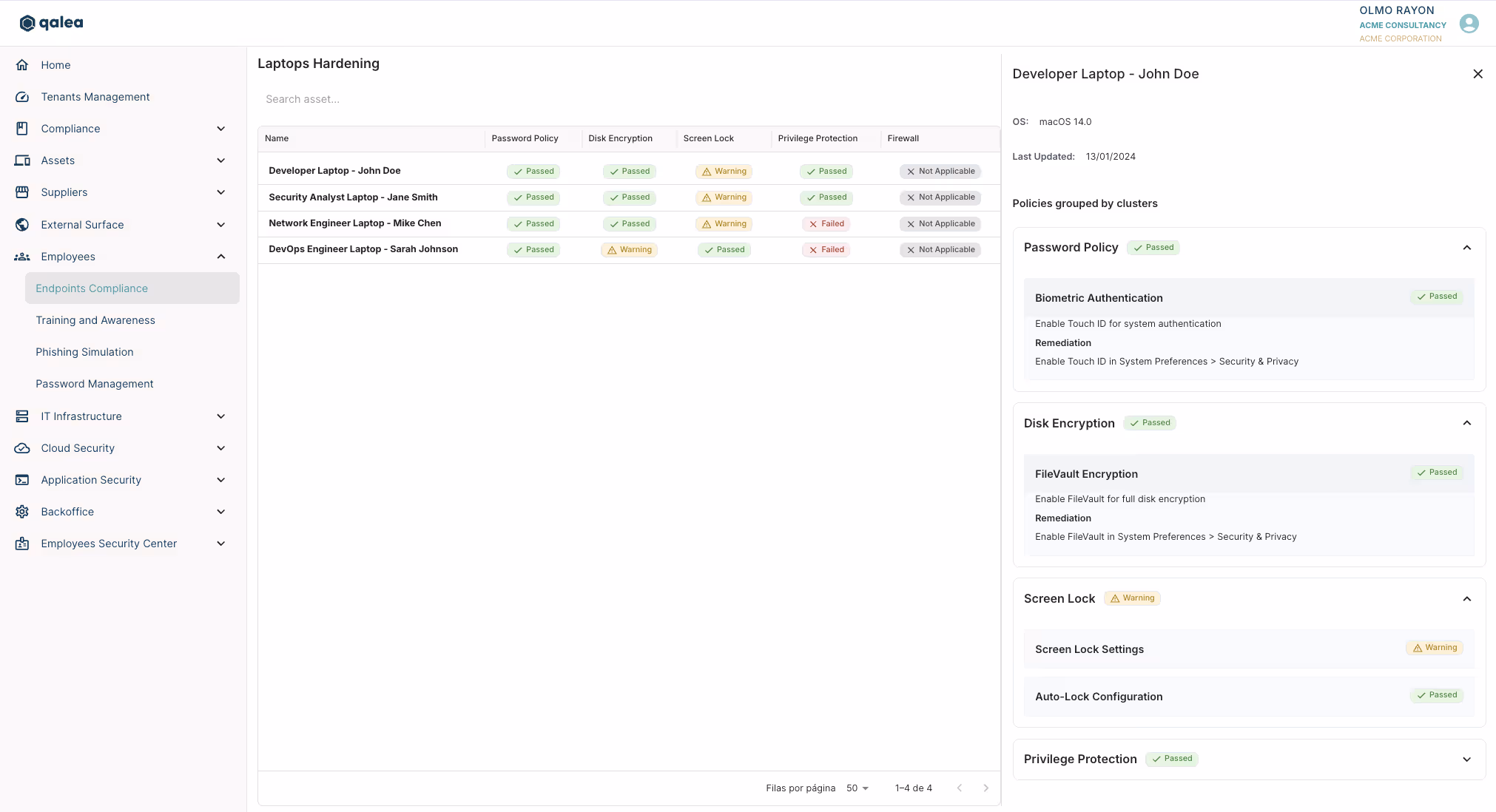Click the Home icon in sidebar
Viewport: 1496px width, 812px height.
[x=22, y=65]
